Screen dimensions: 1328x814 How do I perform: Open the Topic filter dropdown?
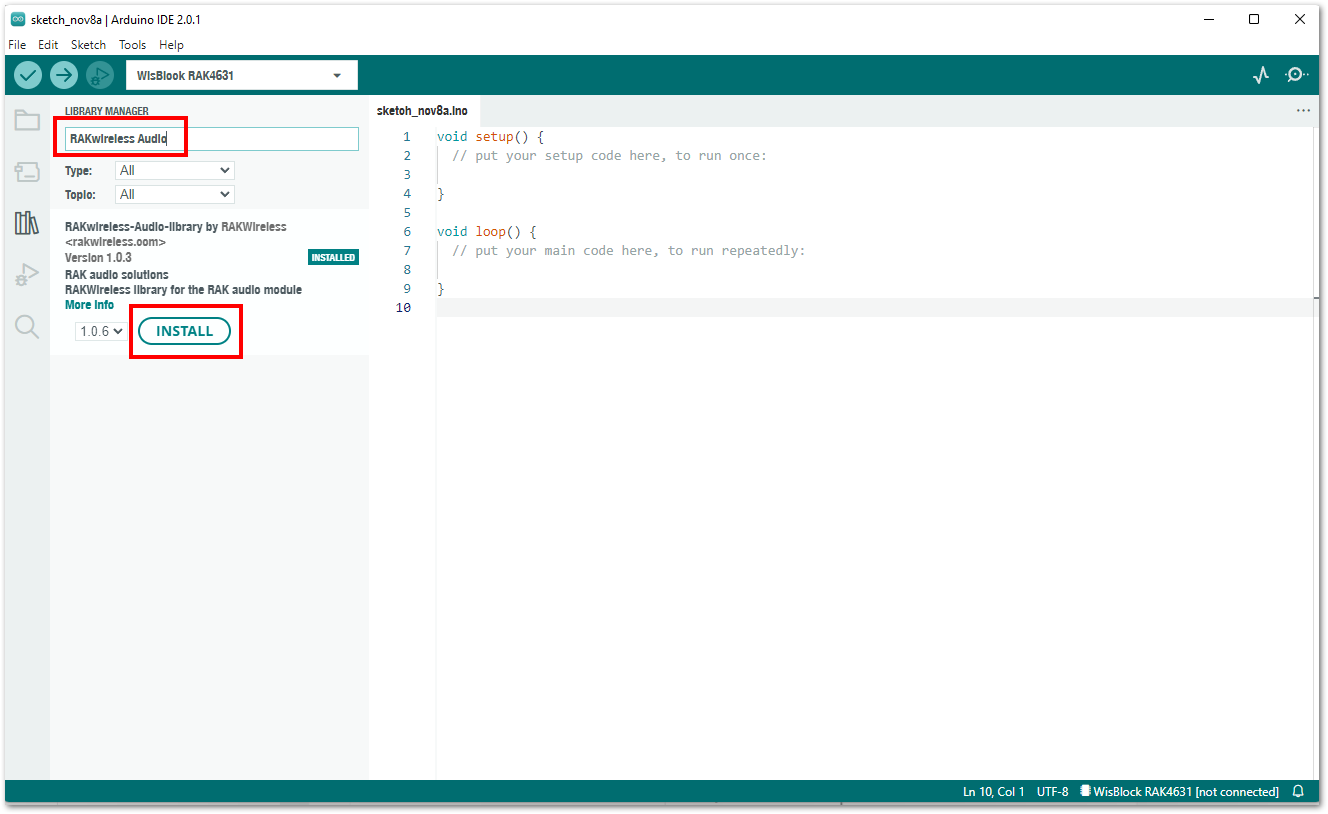(x=174, y=195)
